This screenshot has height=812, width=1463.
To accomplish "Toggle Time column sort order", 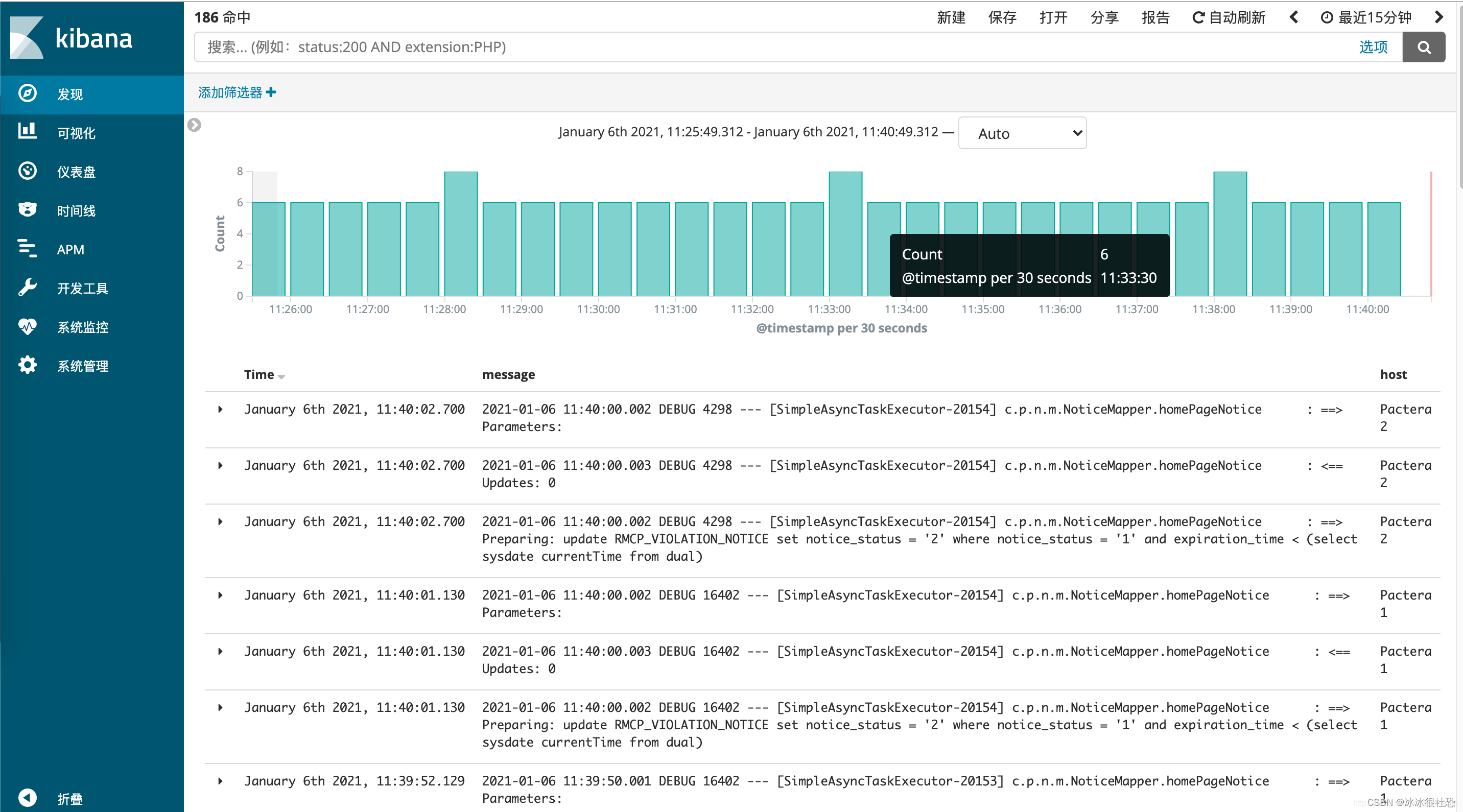I will point(281,376).
